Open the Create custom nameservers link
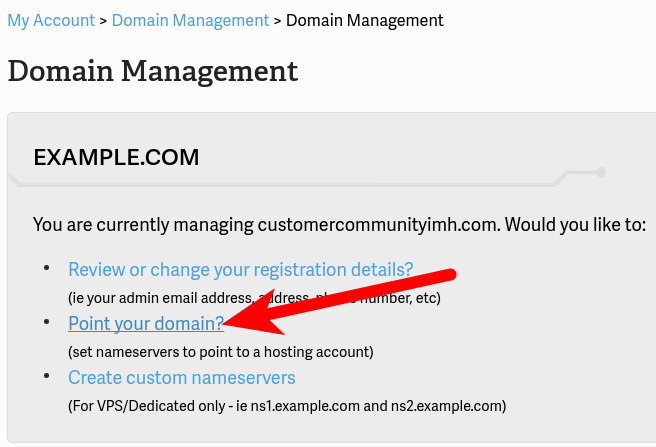 [x=182, y=377]
